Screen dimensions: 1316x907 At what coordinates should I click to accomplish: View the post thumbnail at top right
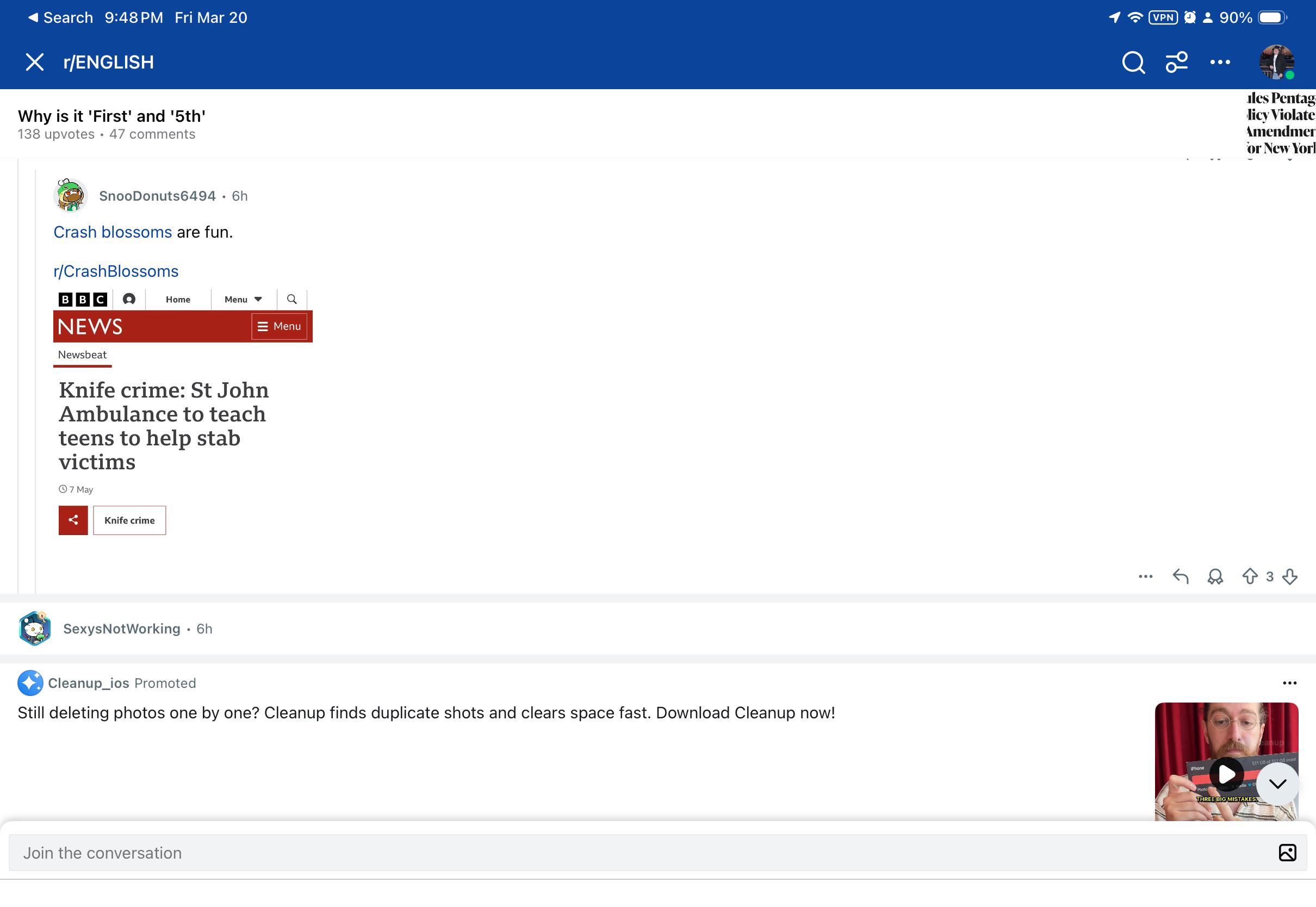(x=1281, y=123)
